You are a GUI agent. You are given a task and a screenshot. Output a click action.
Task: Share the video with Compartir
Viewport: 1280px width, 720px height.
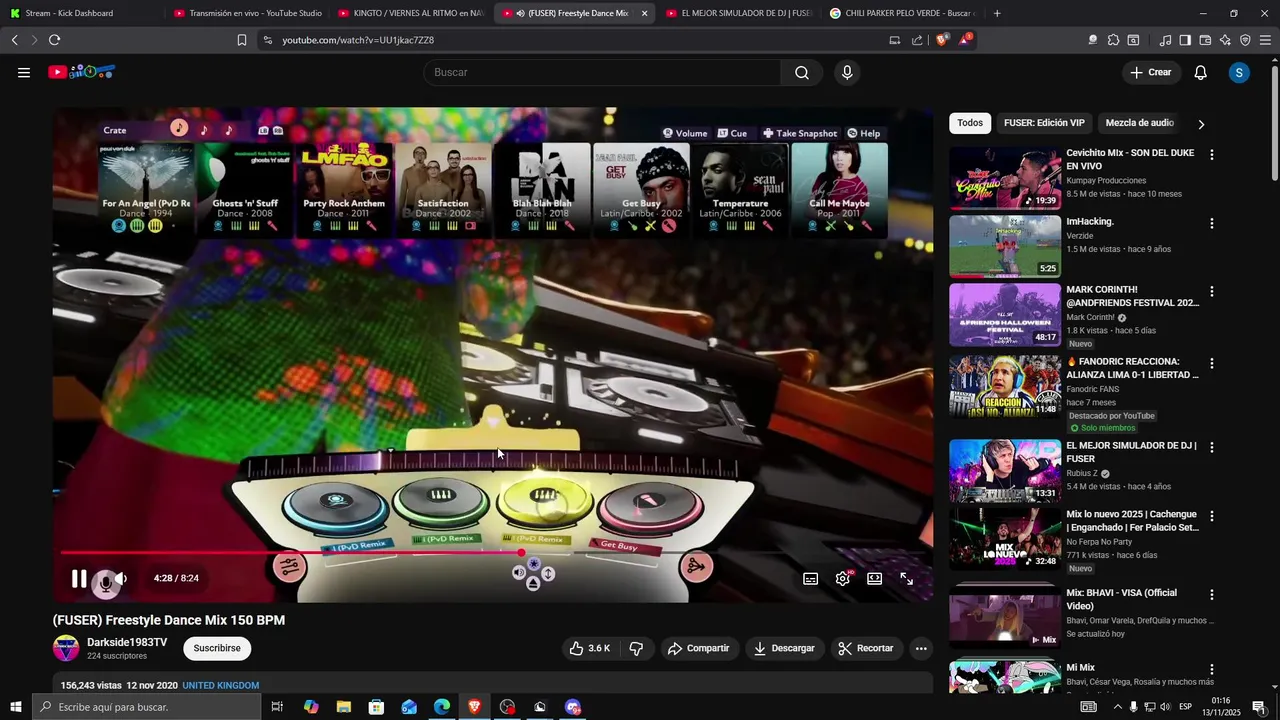(x=698, y=648)
